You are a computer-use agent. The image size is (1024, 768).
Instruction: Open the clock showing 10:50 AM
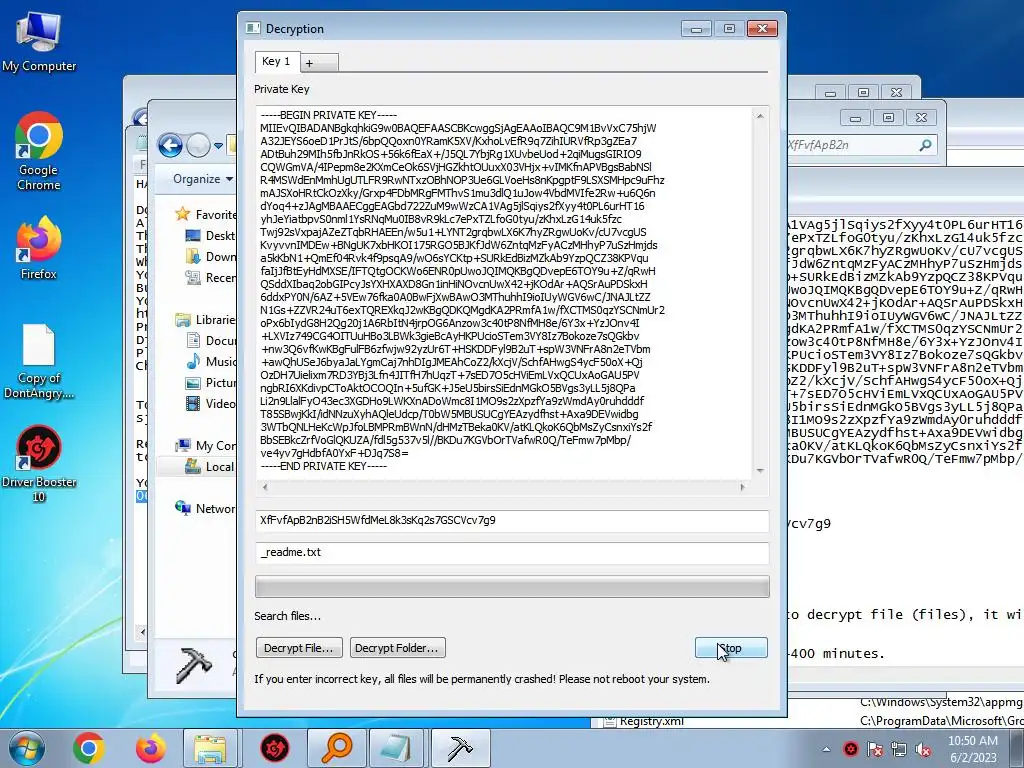972,748
